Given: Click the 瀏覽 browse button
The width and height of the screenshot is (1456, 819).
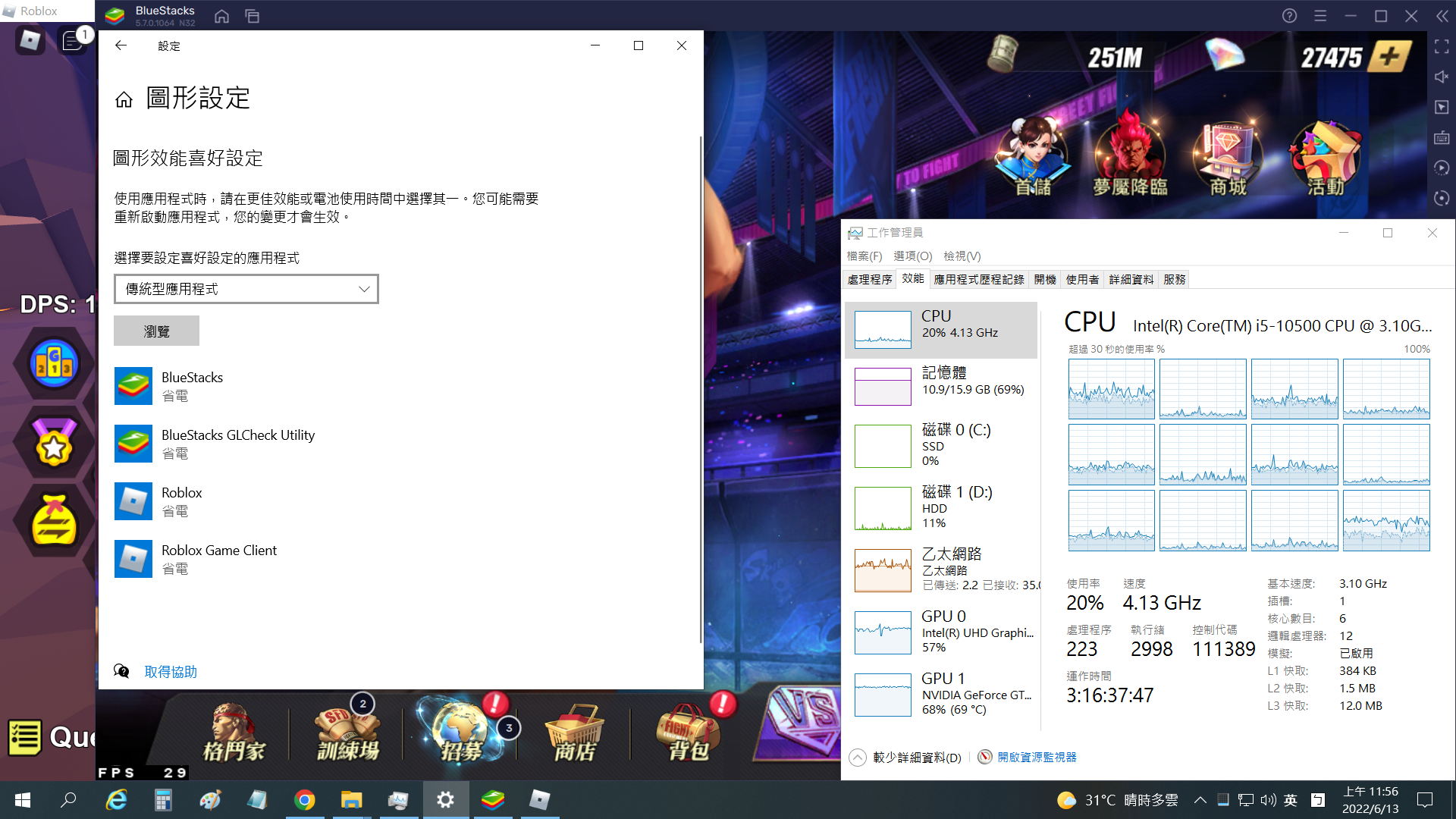Looking at the screenshot, I should point(156,331).
